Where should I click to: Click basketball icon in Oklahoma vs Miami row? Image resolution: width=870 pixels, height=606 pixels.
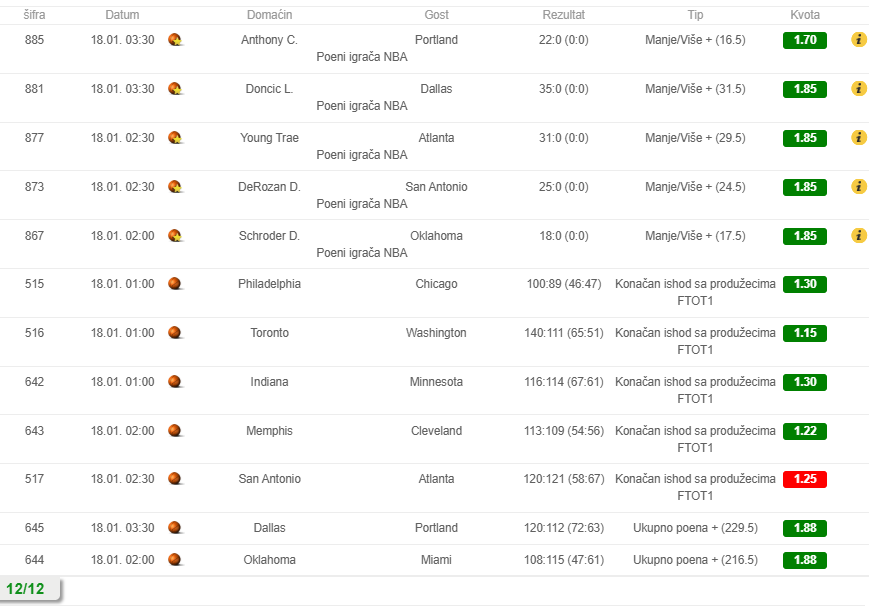[x=175, y=560]
